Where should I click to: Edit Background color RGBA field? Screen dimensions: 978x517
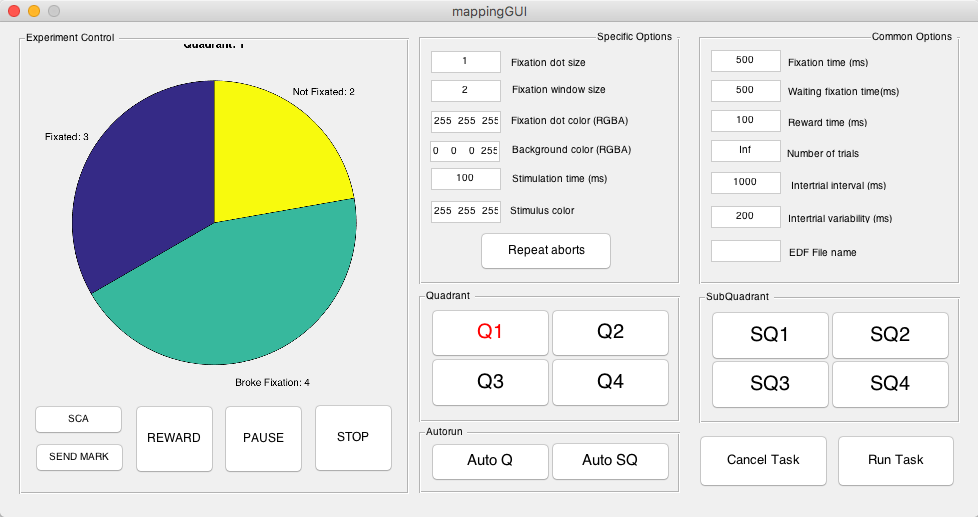pyautogui.click(x=465, y=151)
